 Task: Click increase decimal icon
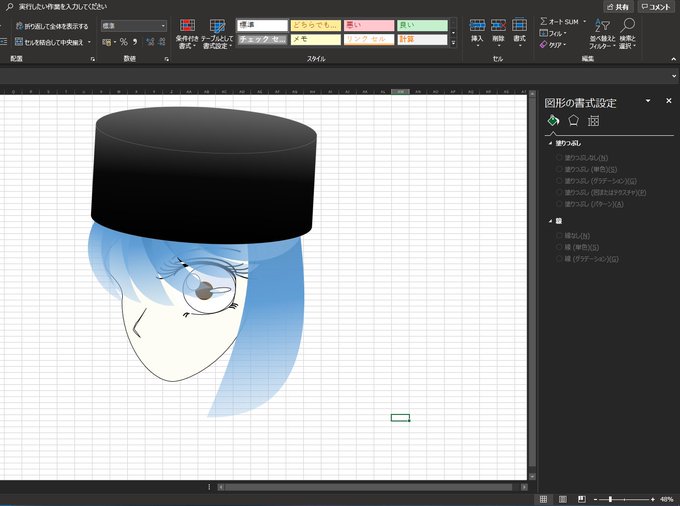[x=150, y=42]
